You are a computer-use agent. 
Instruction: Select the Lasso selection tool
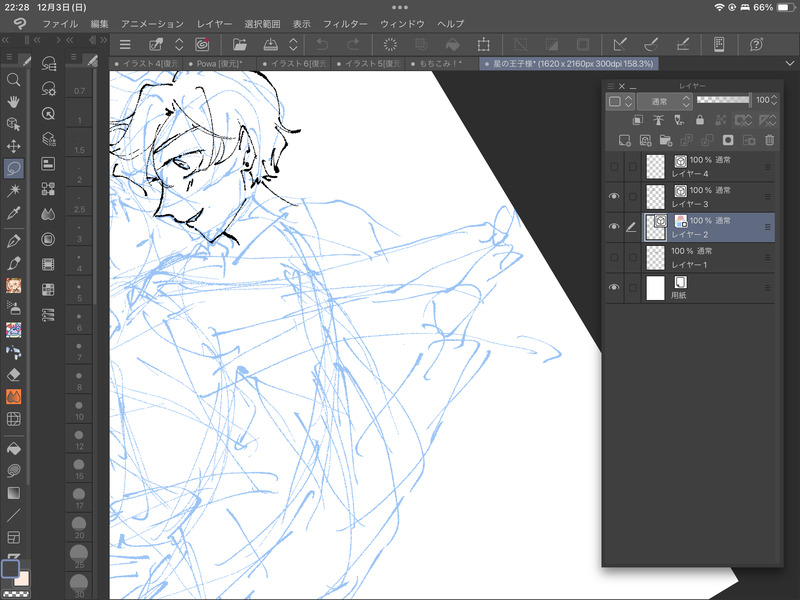coord(14,168)
